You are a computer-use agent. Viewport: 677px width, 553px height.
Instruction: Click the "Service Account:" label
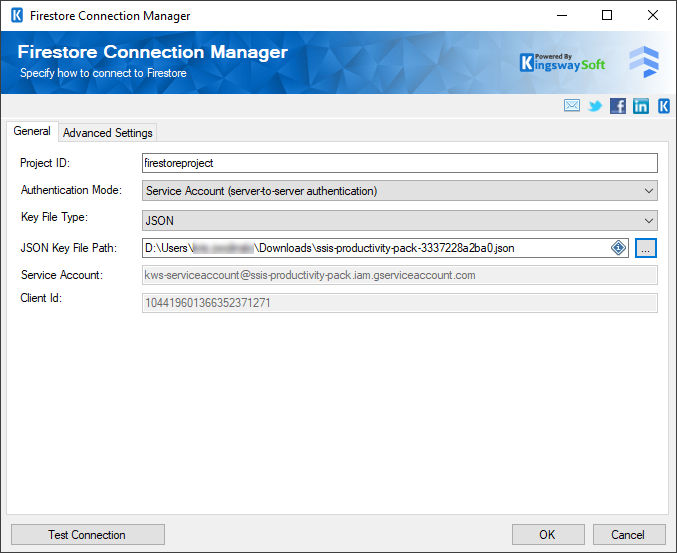click(62, 275)
